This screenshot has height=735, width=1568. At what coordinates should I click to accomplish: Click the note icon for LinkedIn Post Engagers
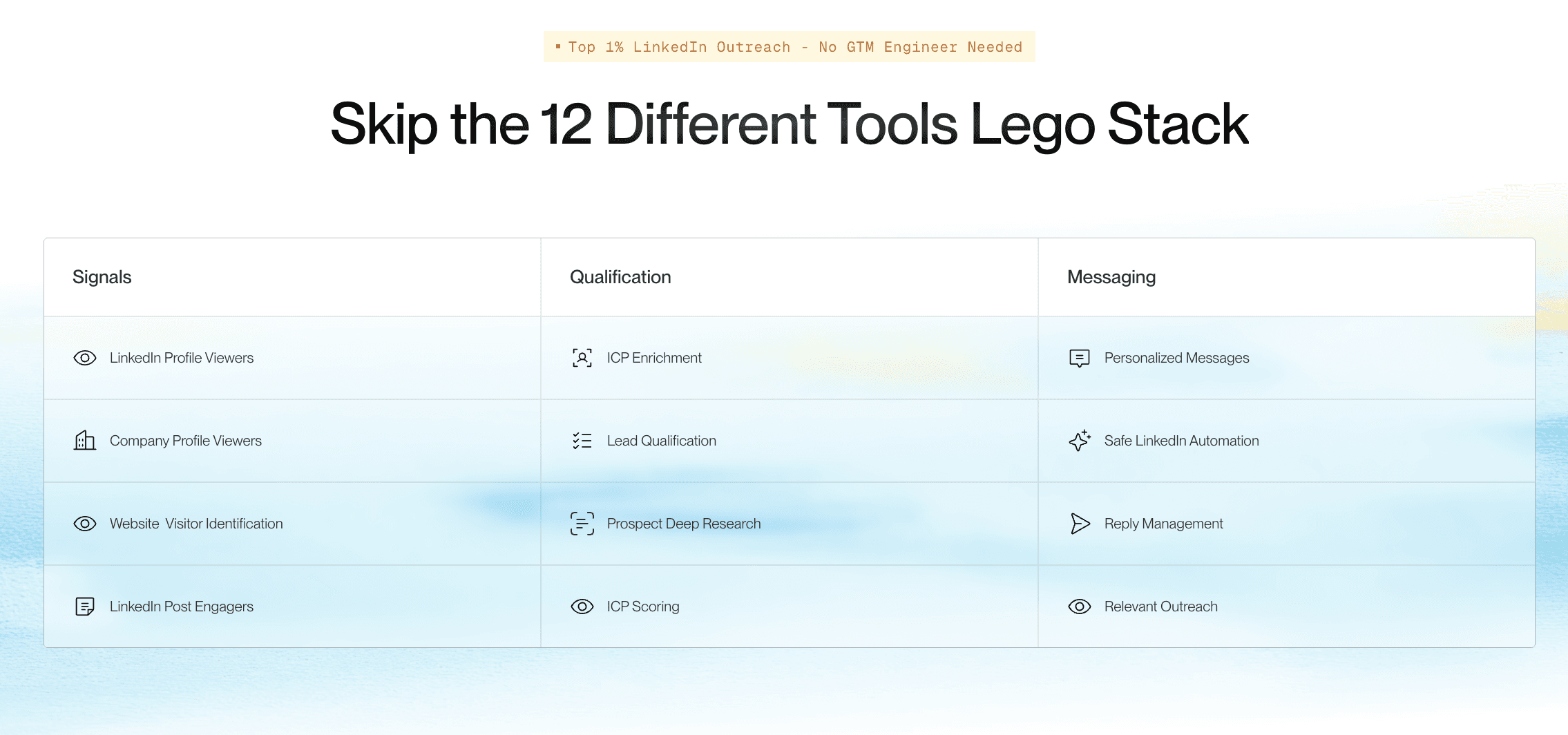(x=85, y=607)
